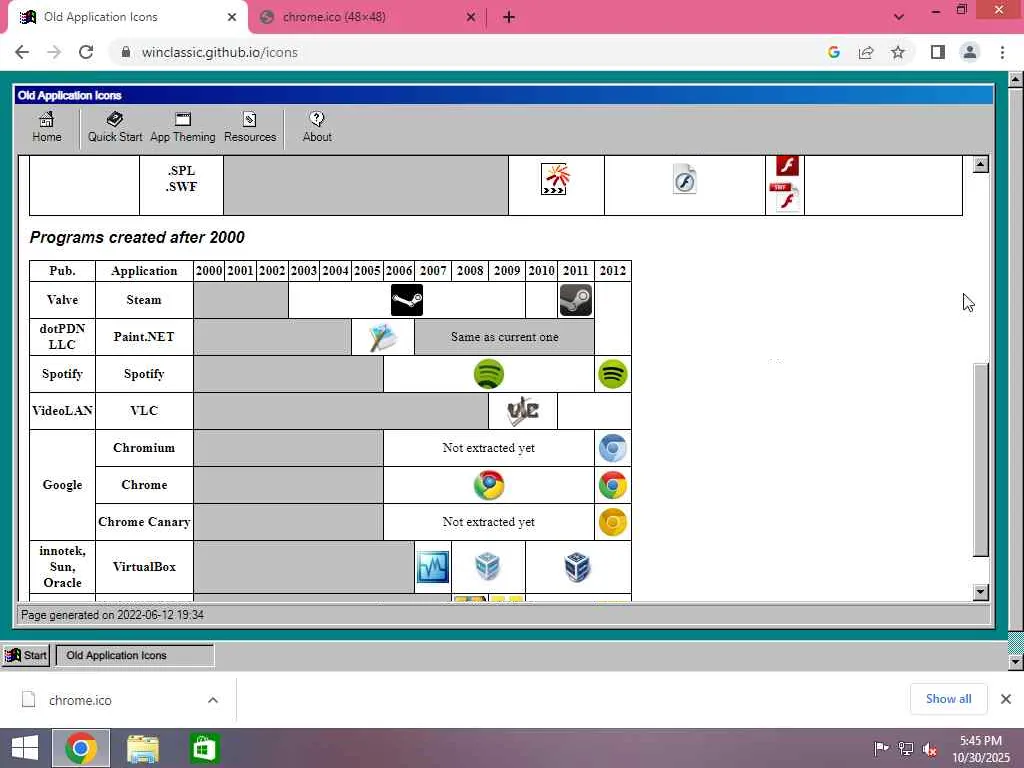The image size is (1024, 768).
Task: Click the VirtualBox application cell
Action: click(144, 567)
